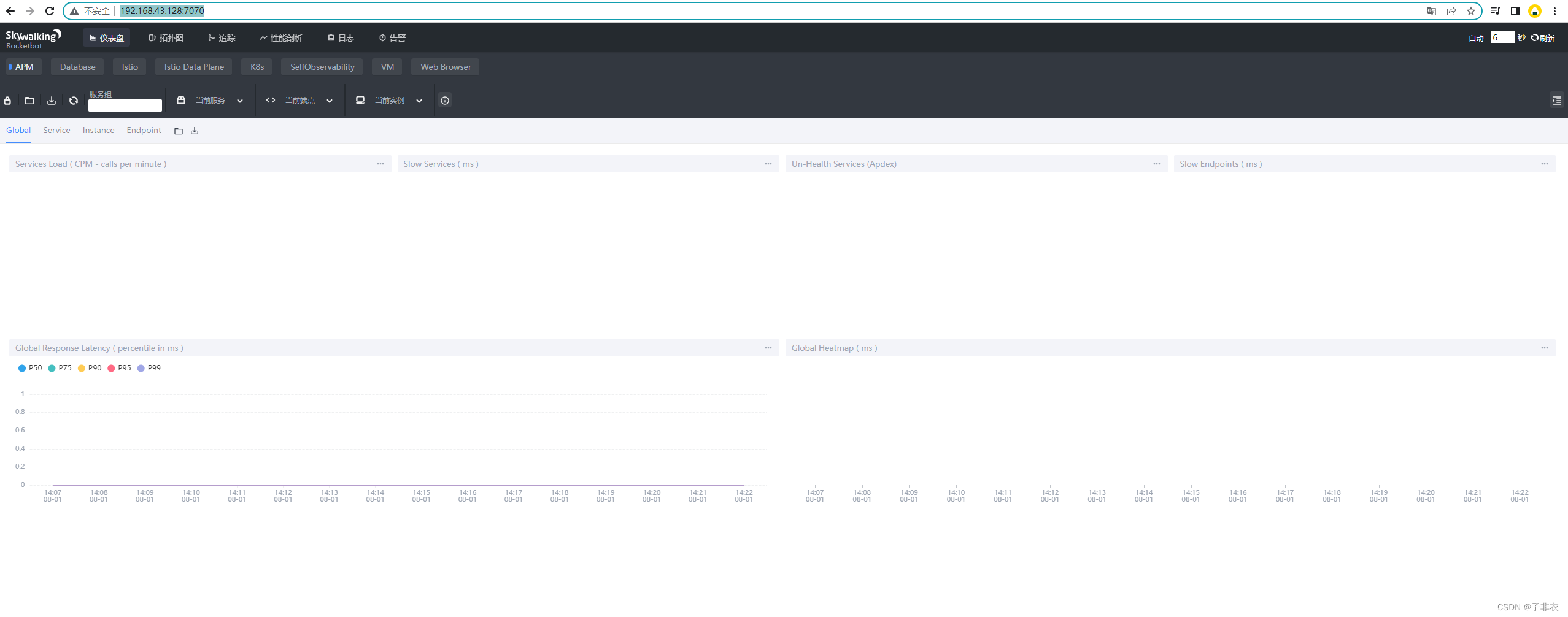Click the share page icon
The width and height of the screenshot is (1568, 617).
coord(1451,11)
